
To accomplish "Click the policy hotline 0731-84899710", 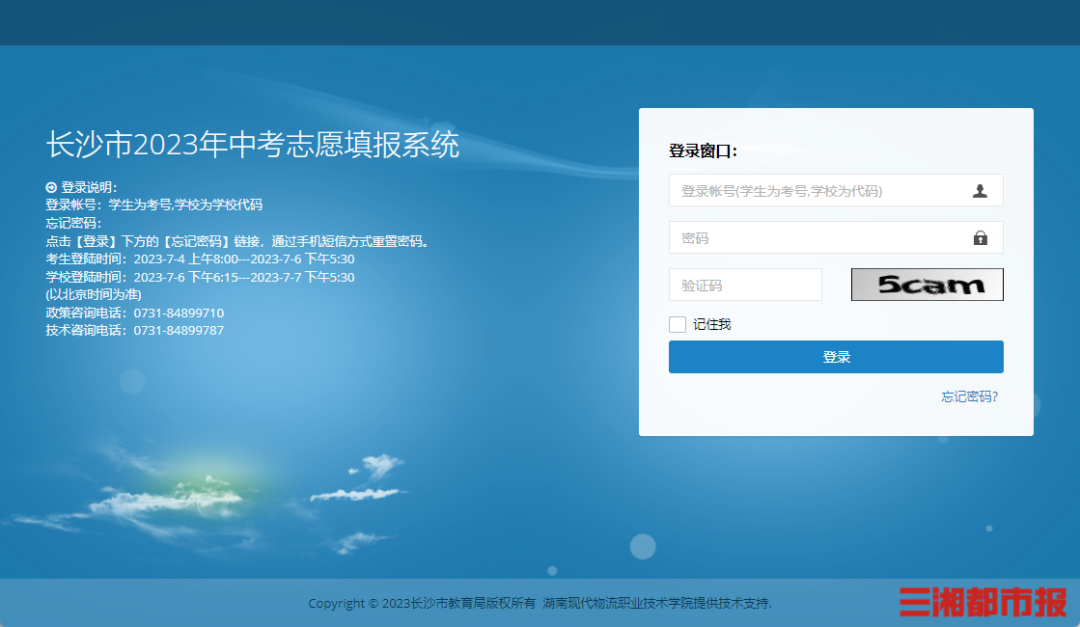I will 178,313.
